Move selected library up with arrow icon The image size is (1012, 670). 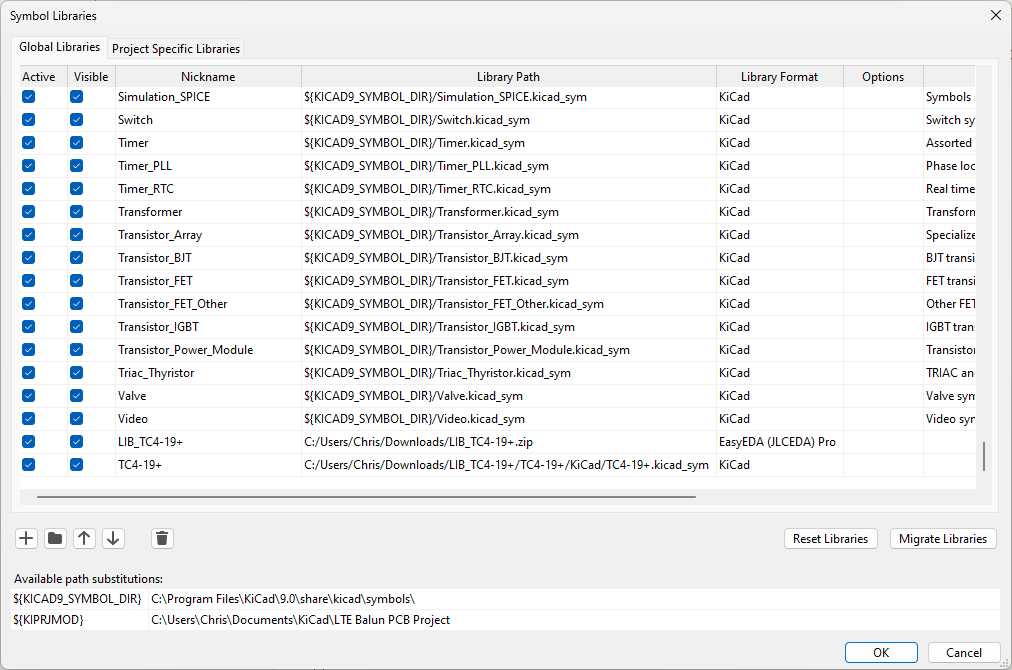point(84,538)
